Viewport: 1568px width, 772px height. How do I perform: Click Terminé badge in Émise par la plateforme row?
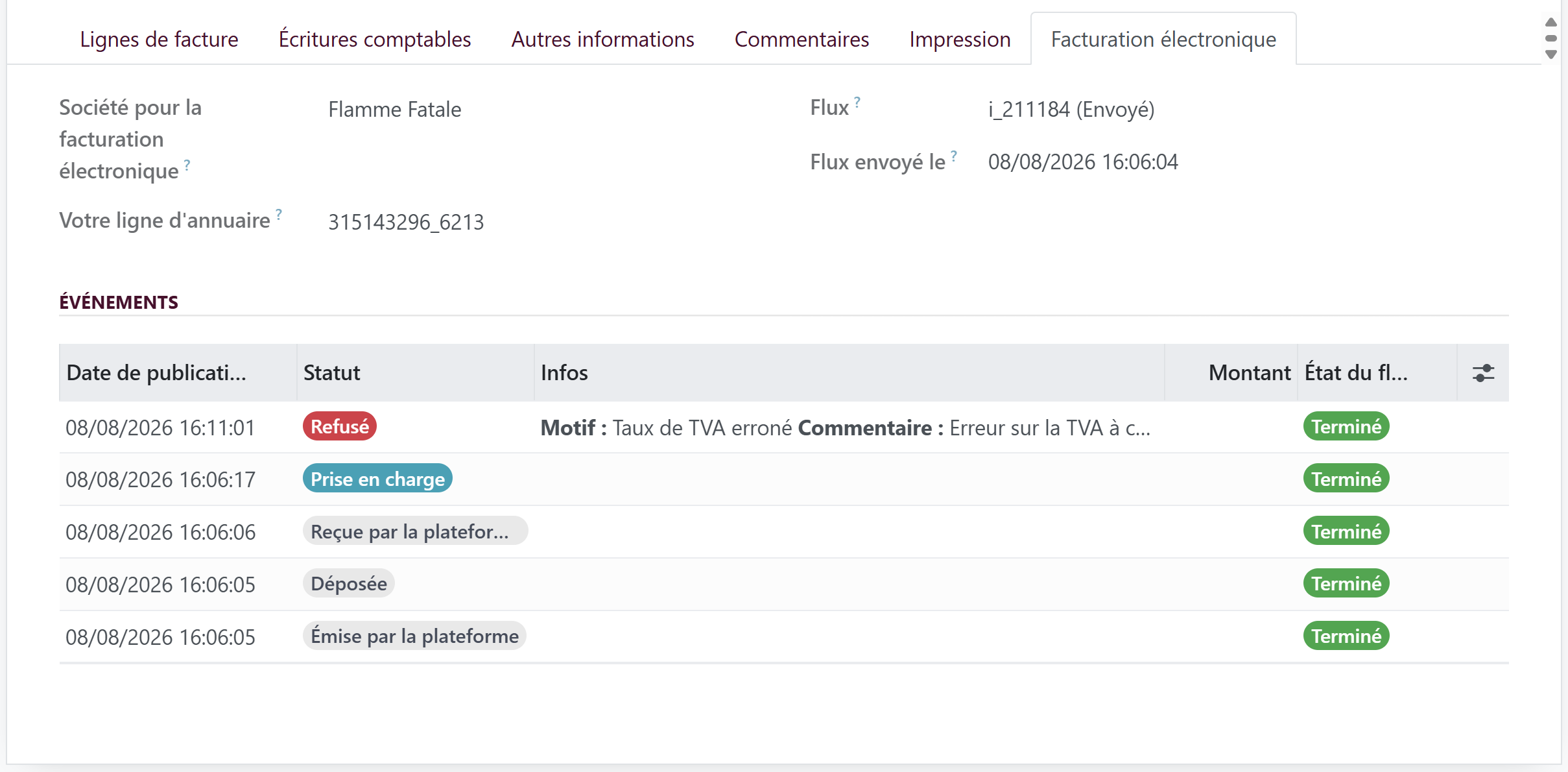[1346, 636]
